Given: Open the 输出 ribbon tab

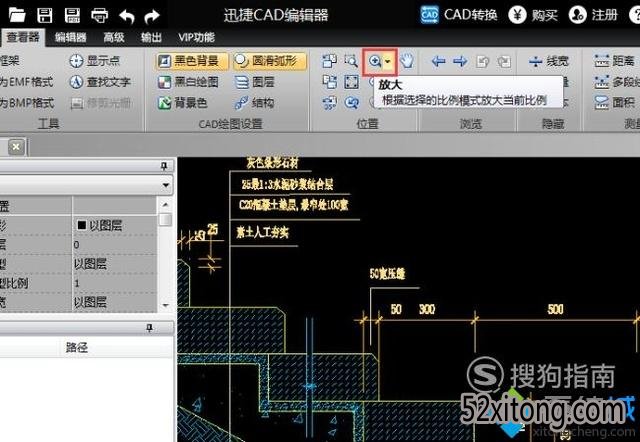Looking at the screenshot, I should (x=151, y=38).
